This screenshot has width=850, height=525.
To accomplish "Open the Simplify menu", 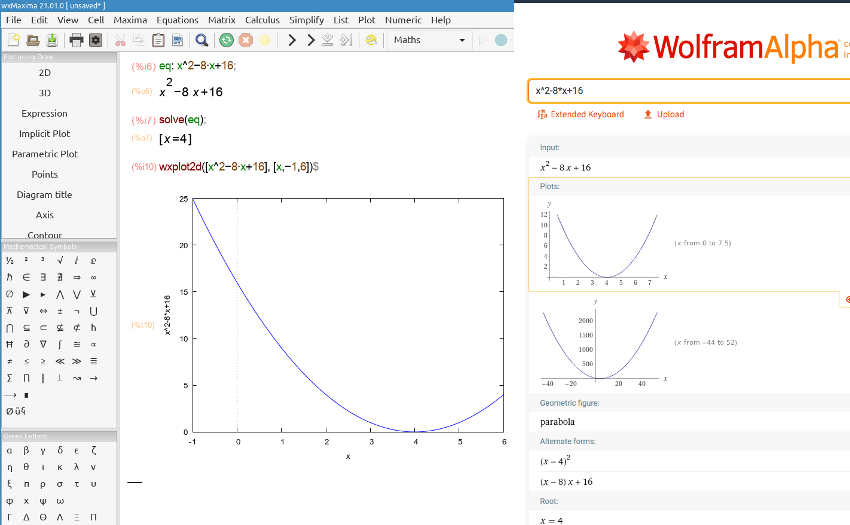I will (306, 20).
